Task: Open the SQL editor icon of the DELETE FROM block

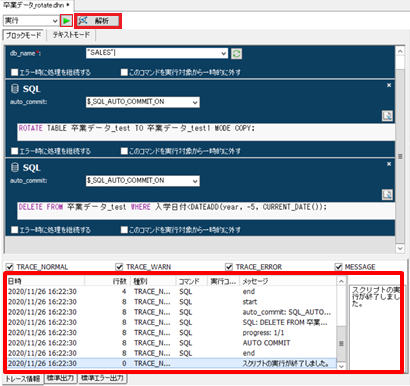Action: 387,195
